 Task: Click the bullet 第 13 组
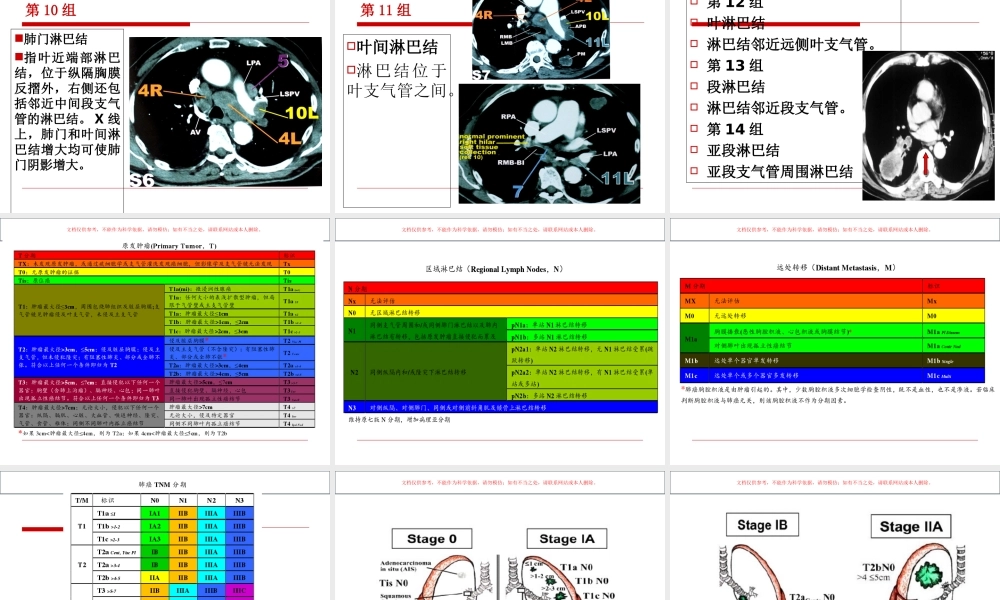pos(735,66)
